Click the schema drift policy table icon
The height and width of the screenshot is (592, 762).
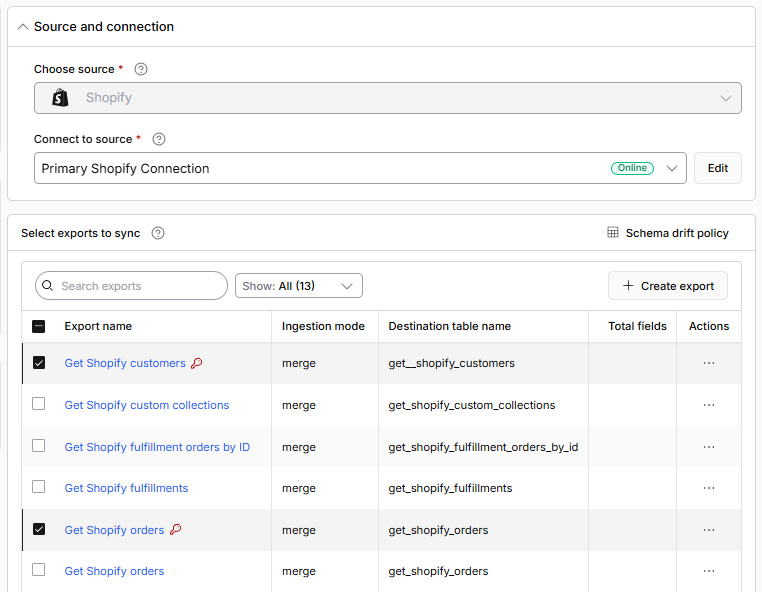(613, 232)
